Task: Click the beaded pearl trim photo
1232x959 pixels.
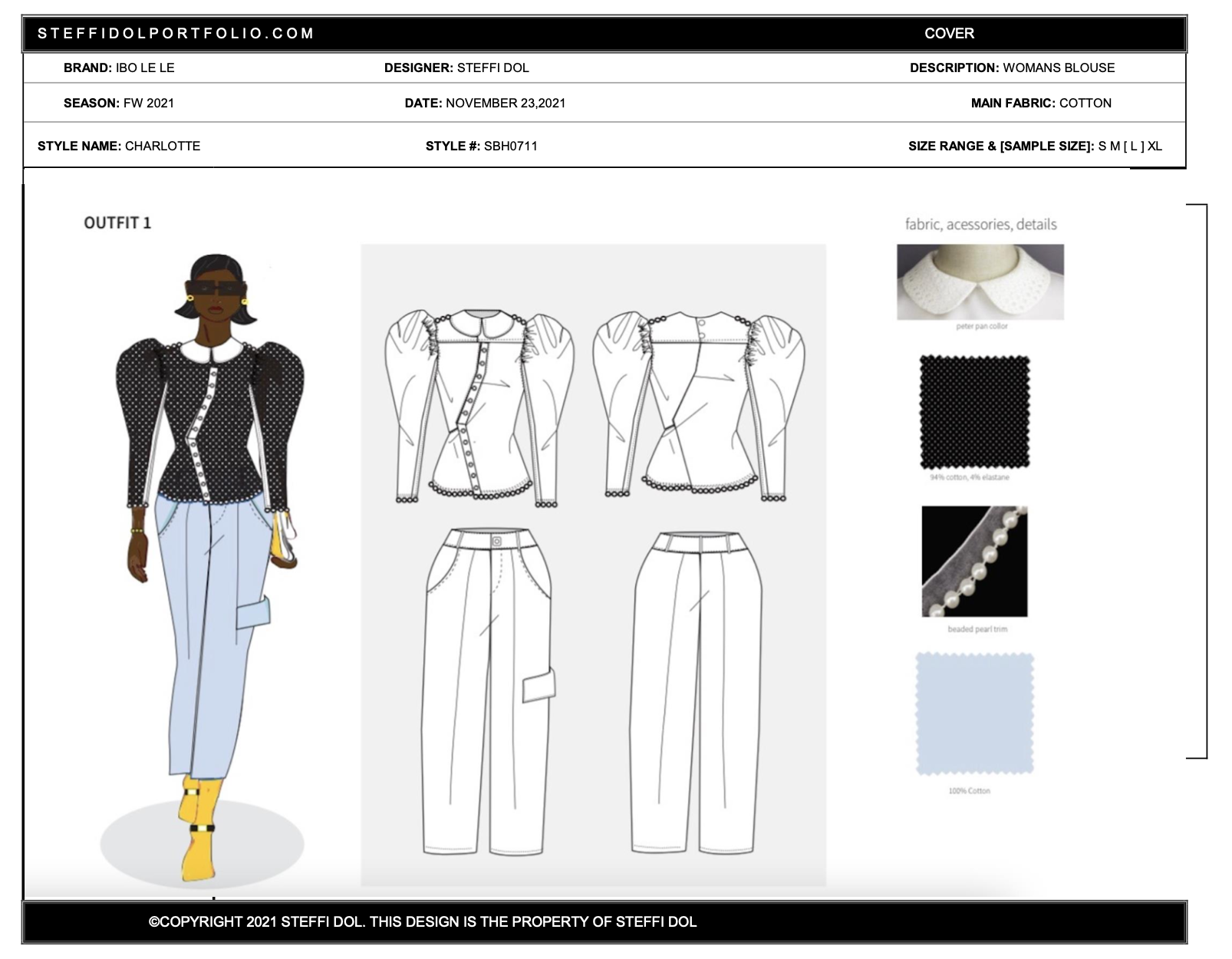Action: [974, 561]
